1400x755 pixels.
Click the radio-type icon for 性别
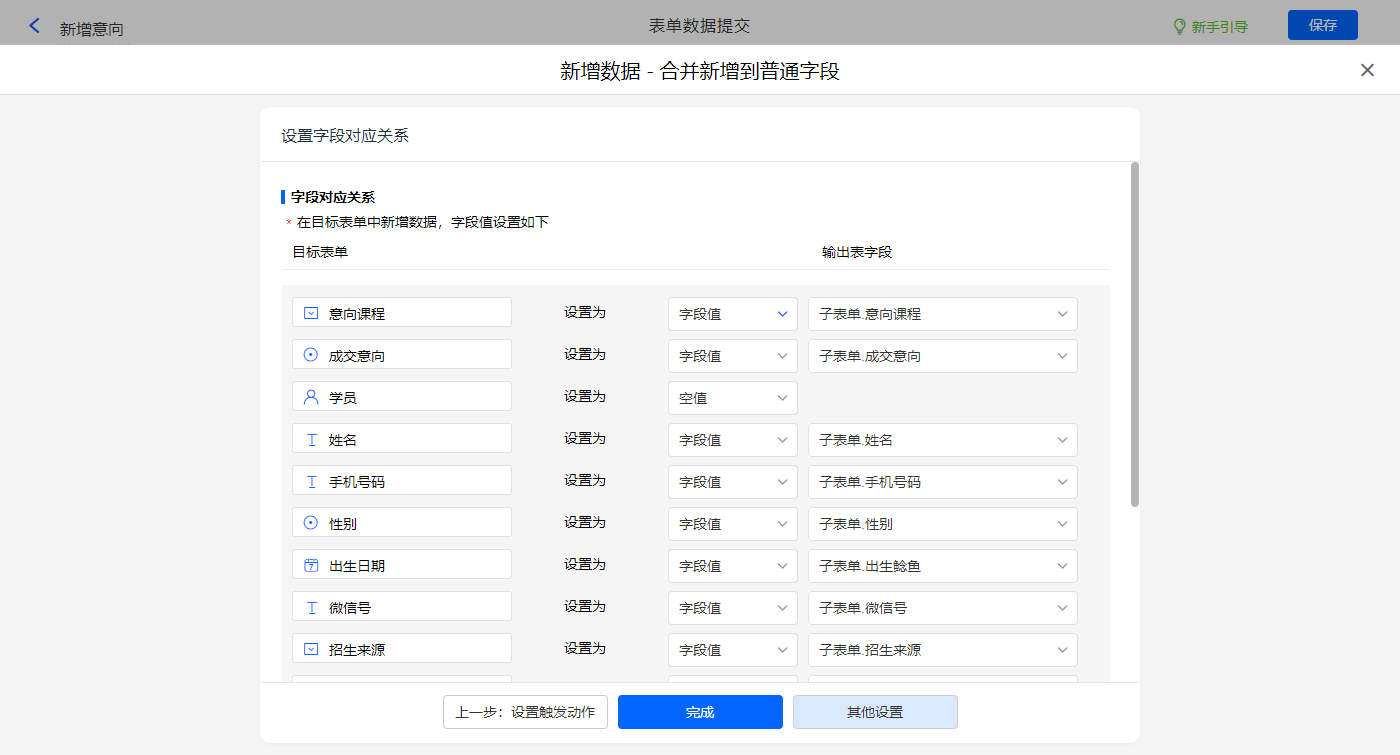coord(311,523)
